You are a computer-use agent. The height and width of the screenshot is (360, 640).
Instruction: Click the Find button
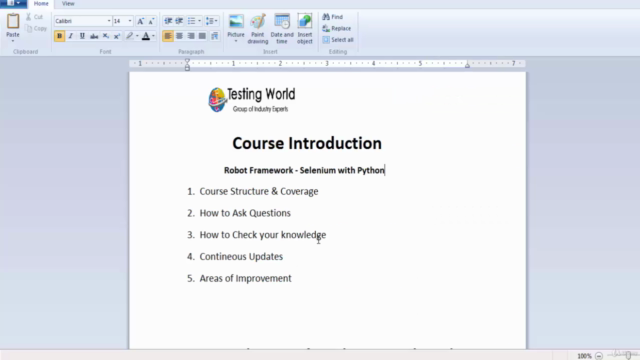click(333, 17)
